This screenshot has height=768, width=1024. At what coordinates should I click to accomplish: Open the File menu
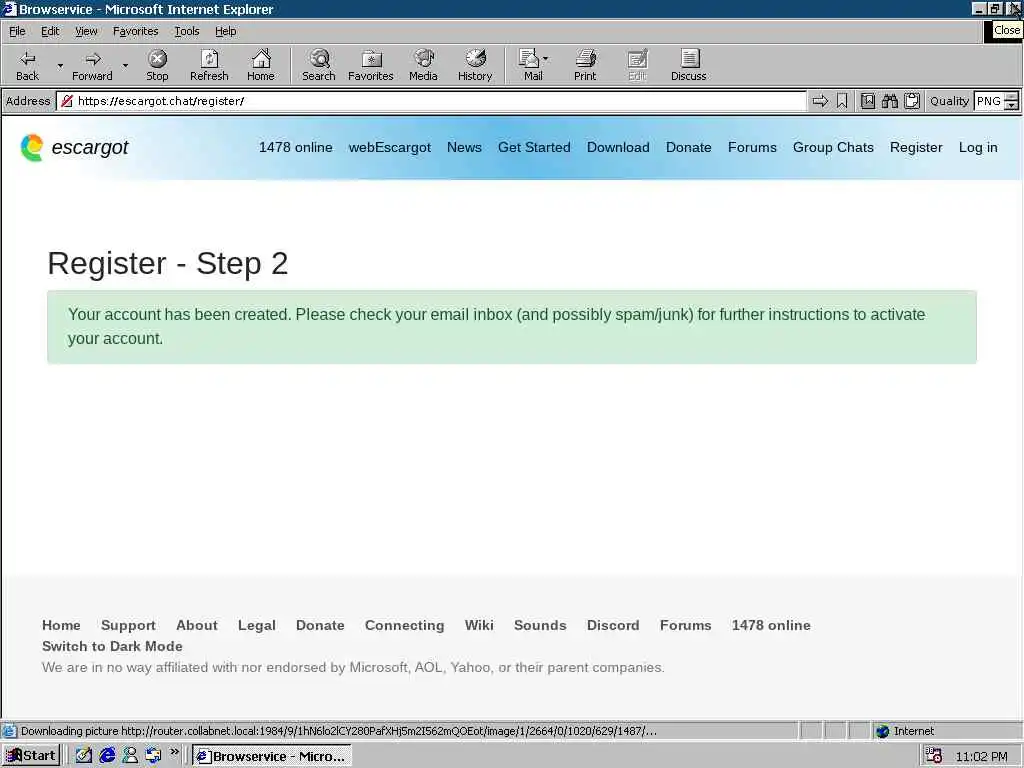17,31
